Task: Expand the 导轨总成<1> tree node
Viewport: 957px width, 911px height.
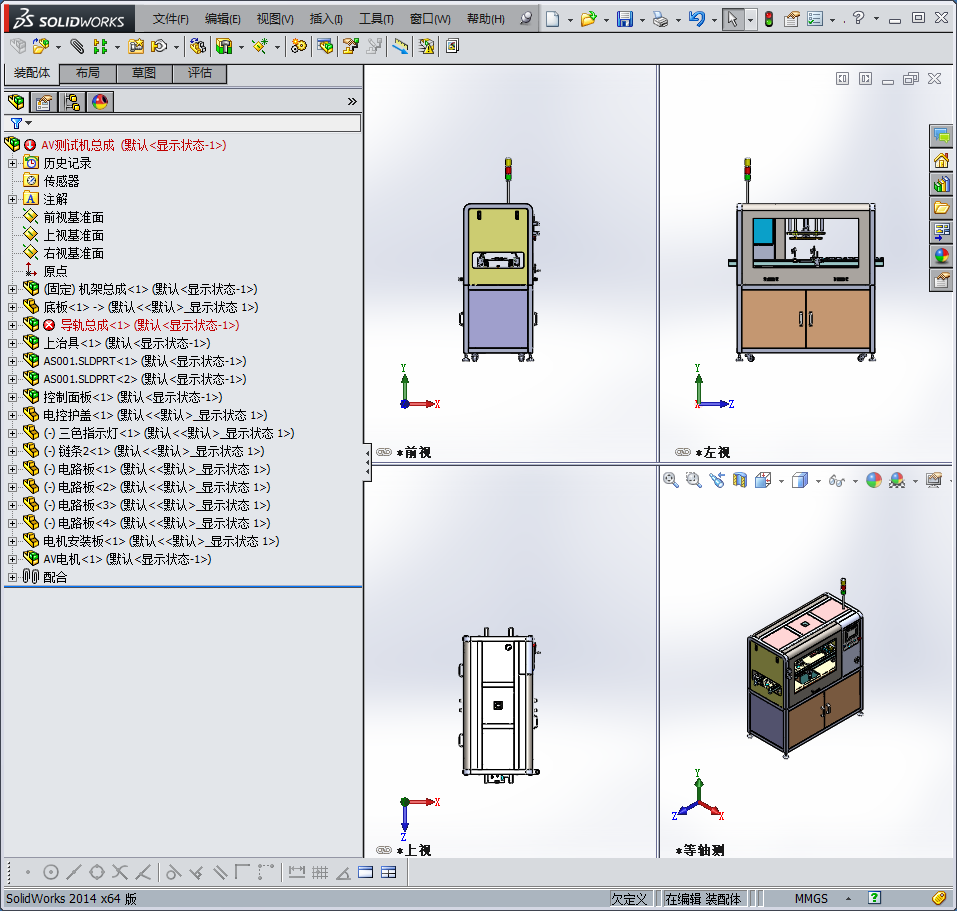Action: (12, 325)
